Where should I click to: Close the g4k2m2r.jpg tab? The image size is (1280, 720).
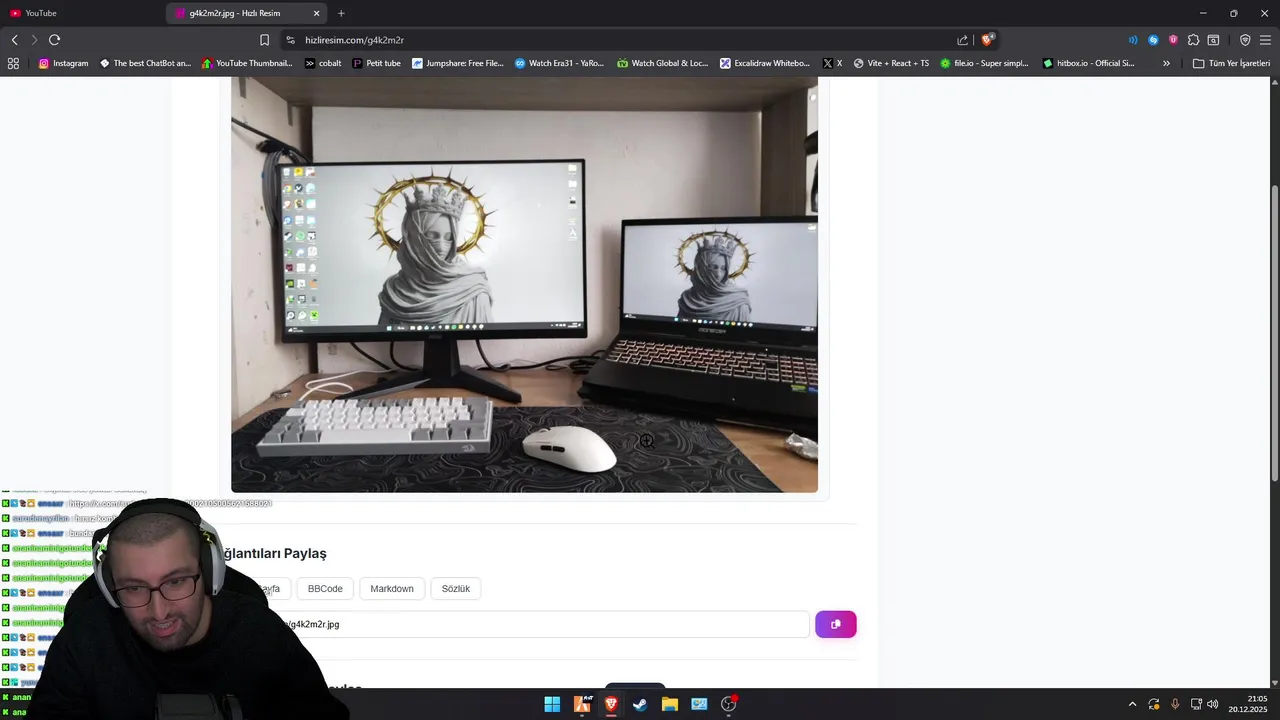(x=317, y=13)
